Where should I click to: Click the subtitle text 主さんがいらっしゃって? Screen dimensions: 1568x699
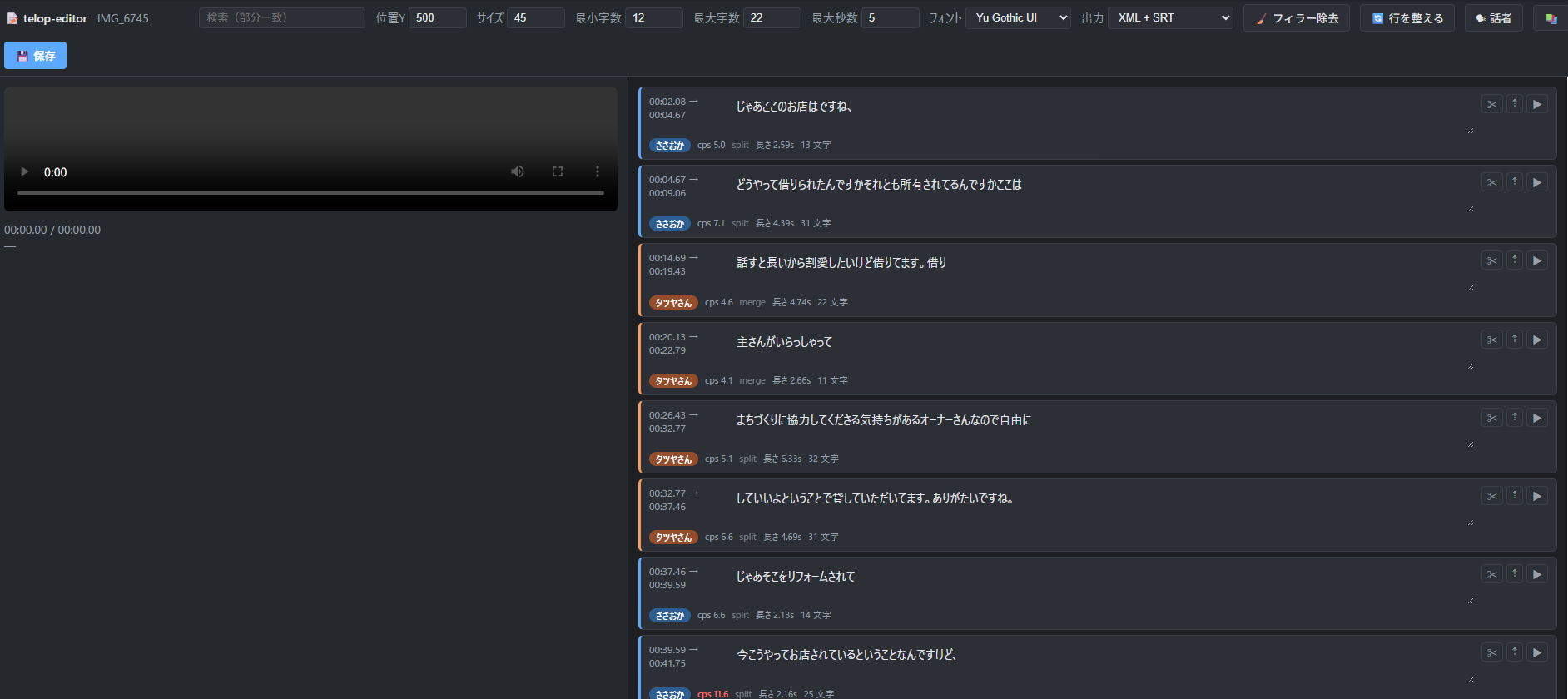pyautogui.click(x=784, y=342)
